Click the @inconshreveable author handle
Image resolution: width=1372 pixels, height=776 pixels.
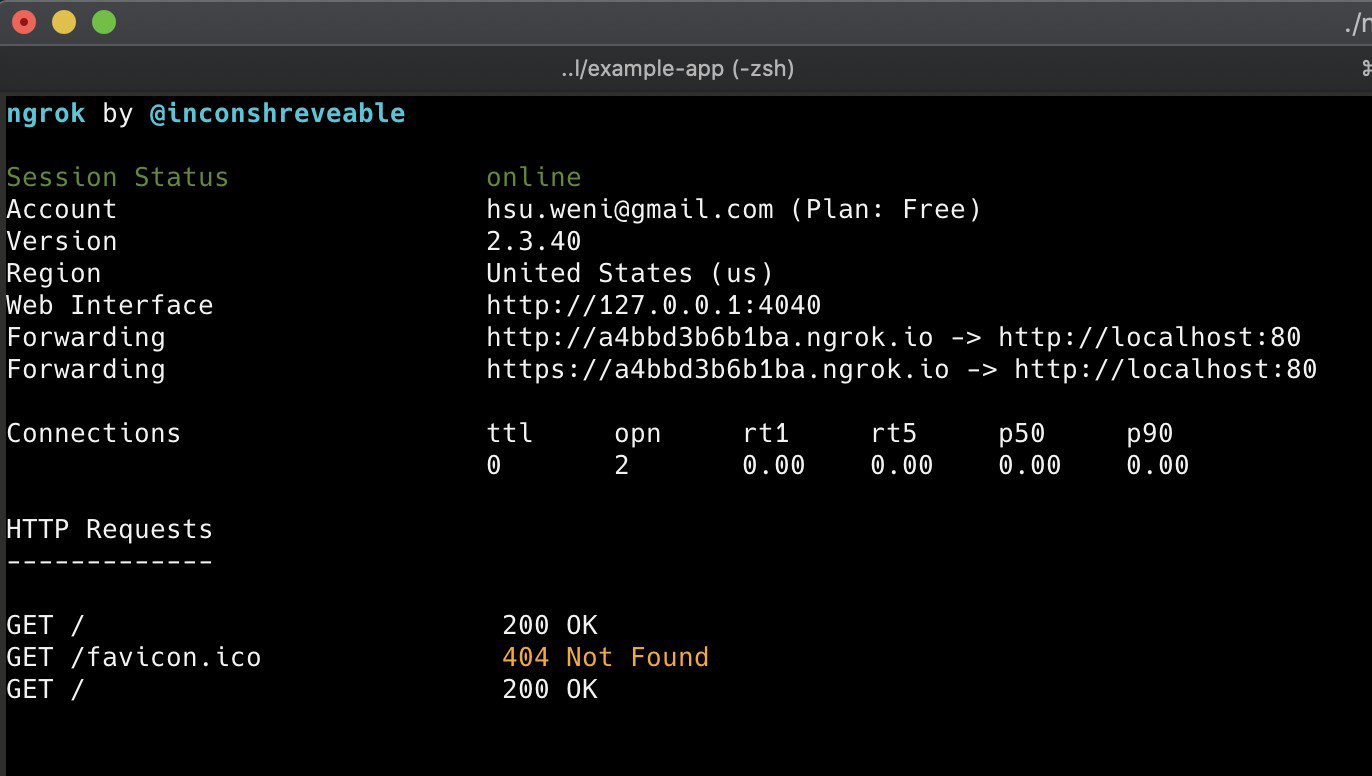(x=277, y=114)
